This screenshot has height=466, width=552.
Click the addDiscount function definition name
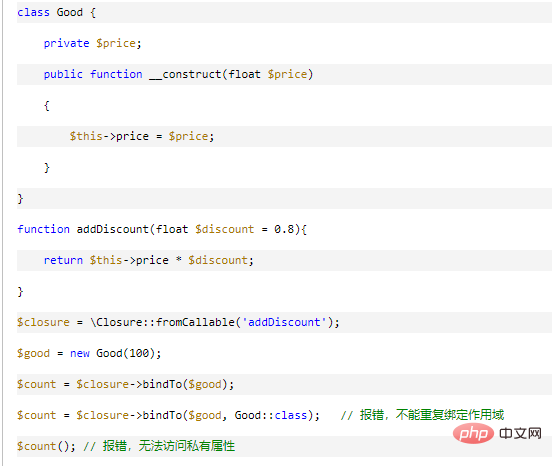[113, 229]
